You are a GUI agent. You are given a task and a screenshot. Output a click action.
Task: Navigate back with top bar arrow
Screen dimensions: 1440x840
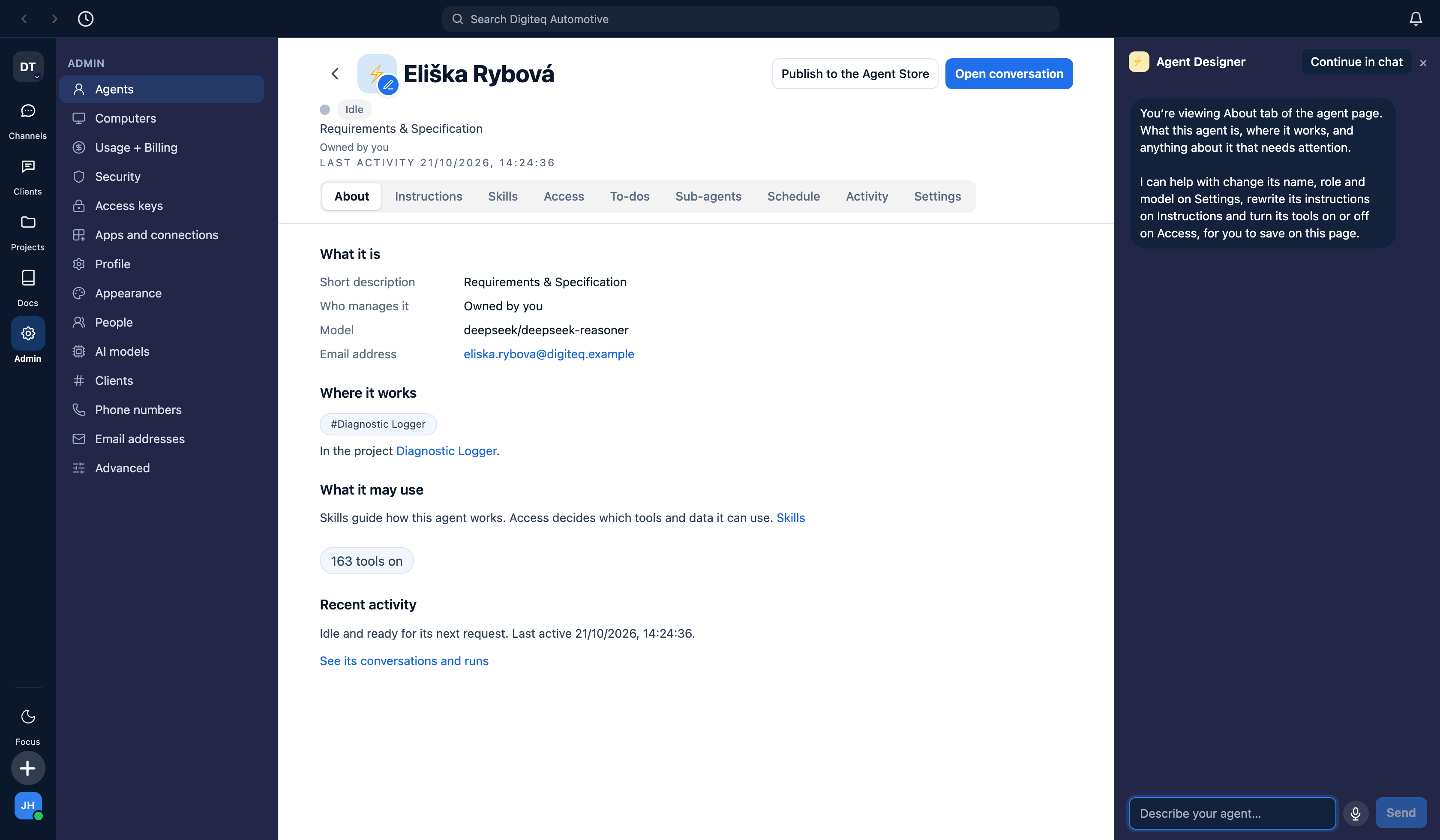tap(24, 19)
